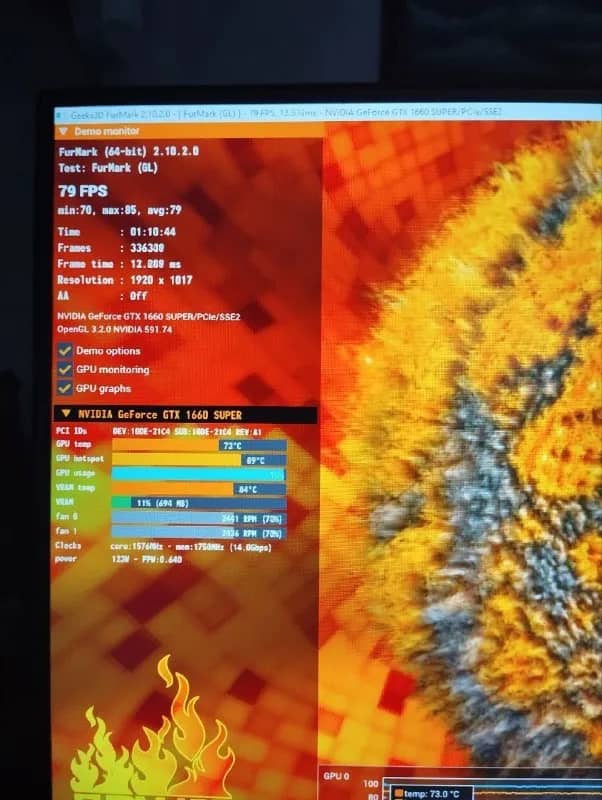Click the GPU 0 graph label

pyautogui.click(x=336, y=776)
